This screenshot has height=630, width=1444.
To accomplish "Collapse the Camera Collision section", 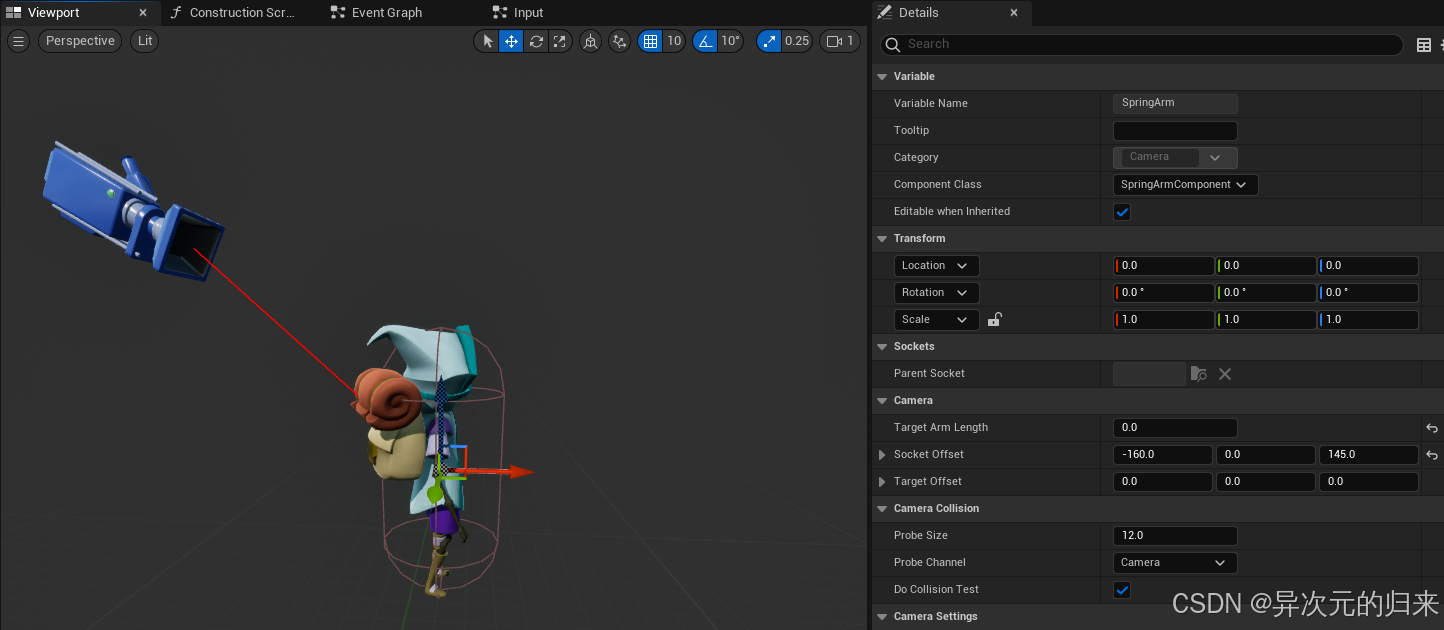I will click(x=882, y=508).
